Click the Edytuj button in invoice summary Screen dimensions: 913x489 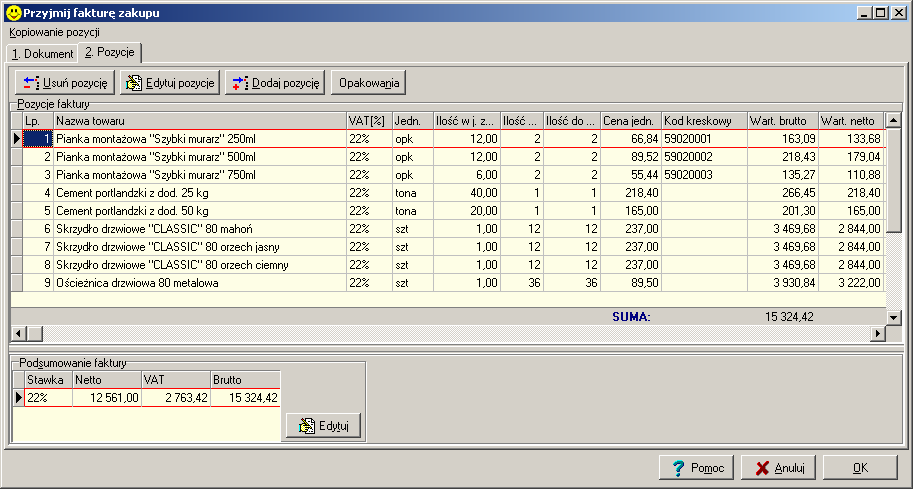click(324, 426)
